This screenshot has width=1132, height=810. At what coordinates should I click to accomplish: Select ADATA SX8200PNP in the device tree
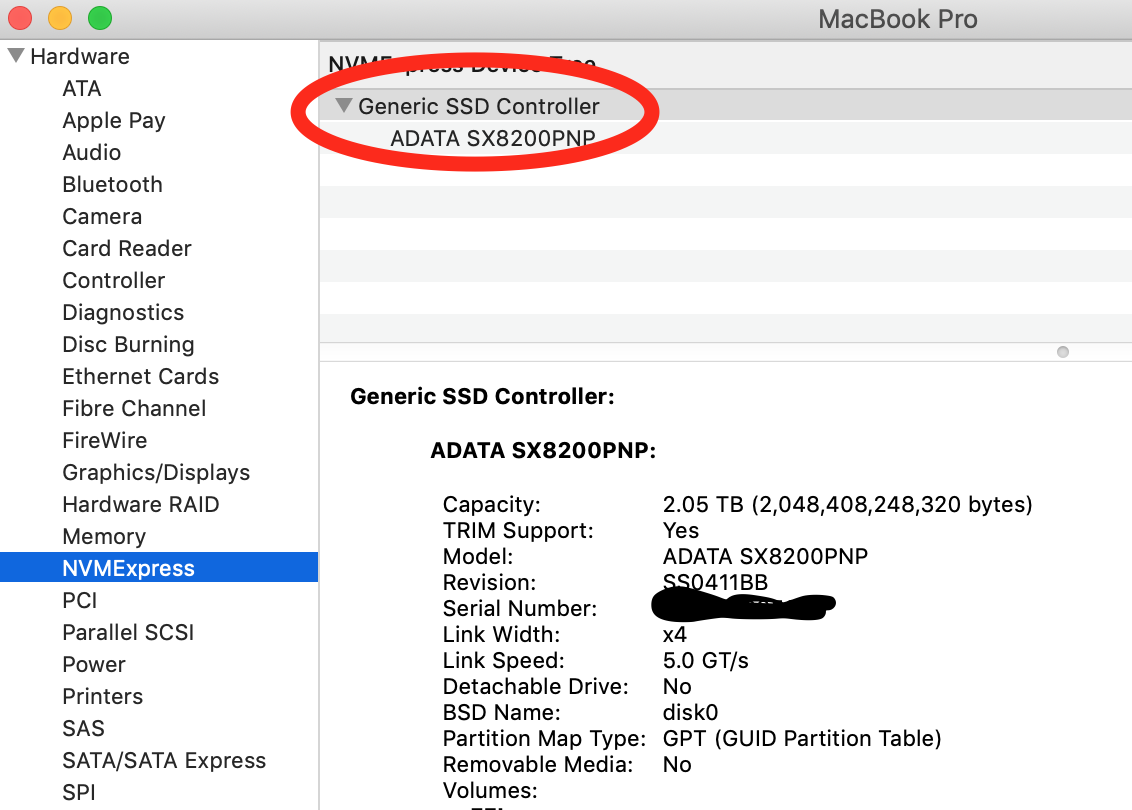point(493,138)
